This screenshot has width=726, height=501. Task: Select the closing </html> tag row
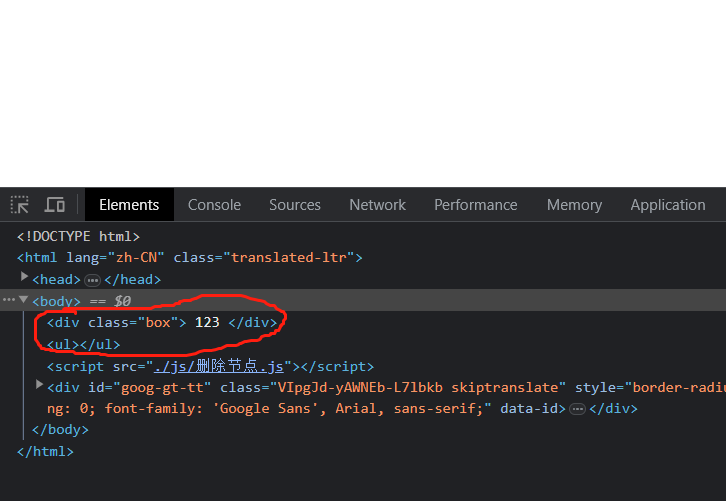[x=45, y=451]
